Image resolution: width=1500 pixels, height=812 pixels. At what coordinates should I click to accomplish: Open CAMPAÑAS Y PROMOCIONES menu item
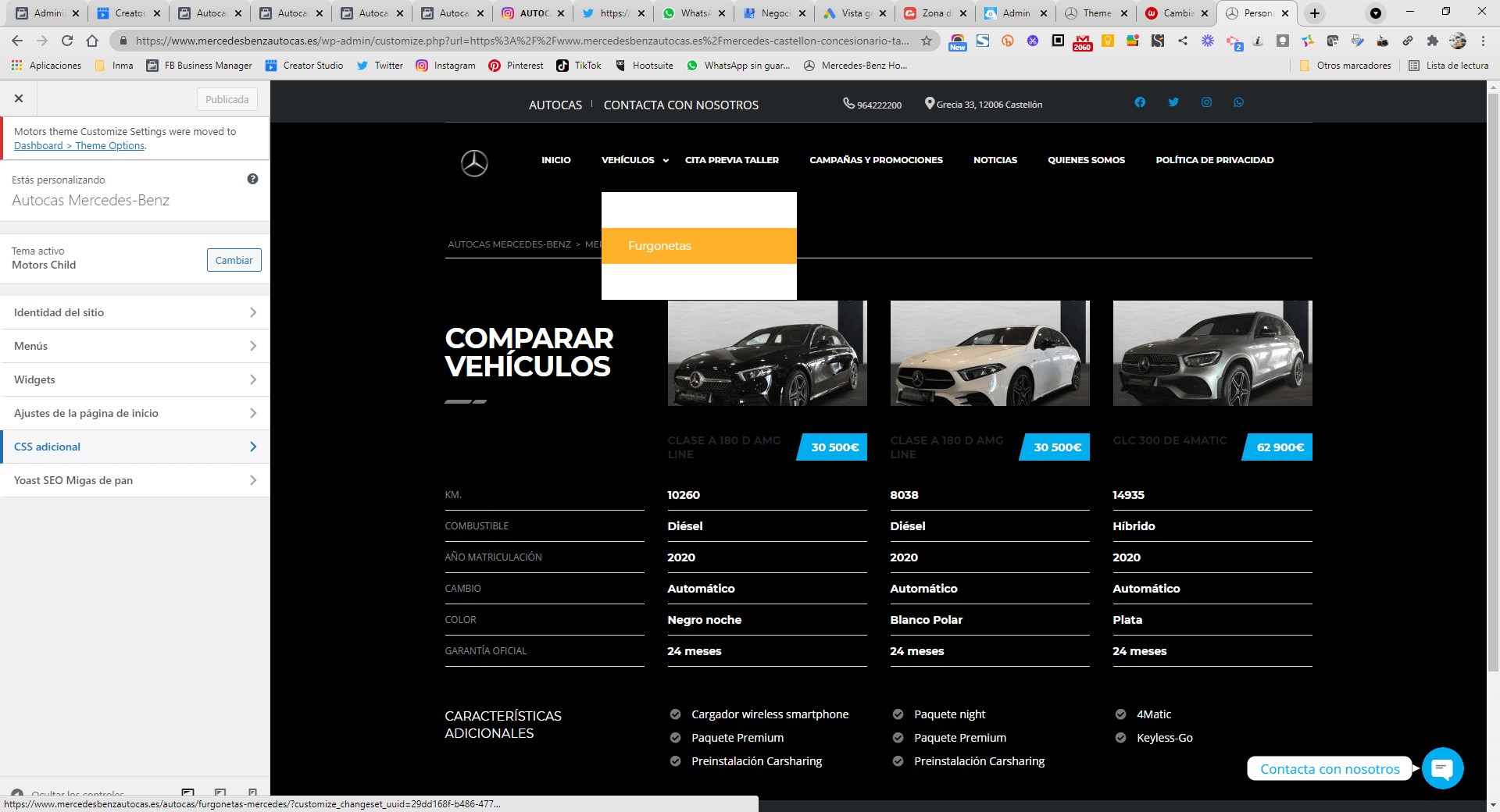(876, 160)
